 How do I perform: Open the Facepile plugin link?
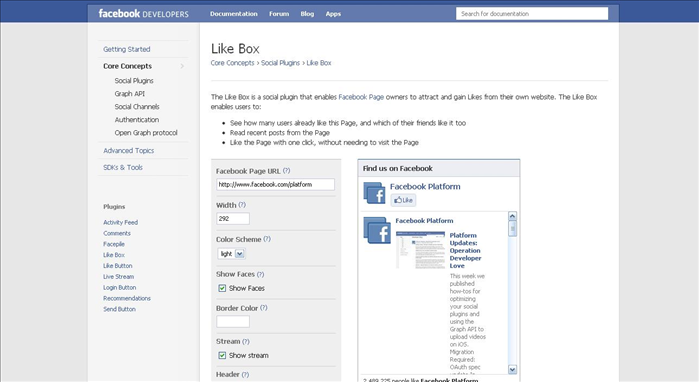(114, 244)
